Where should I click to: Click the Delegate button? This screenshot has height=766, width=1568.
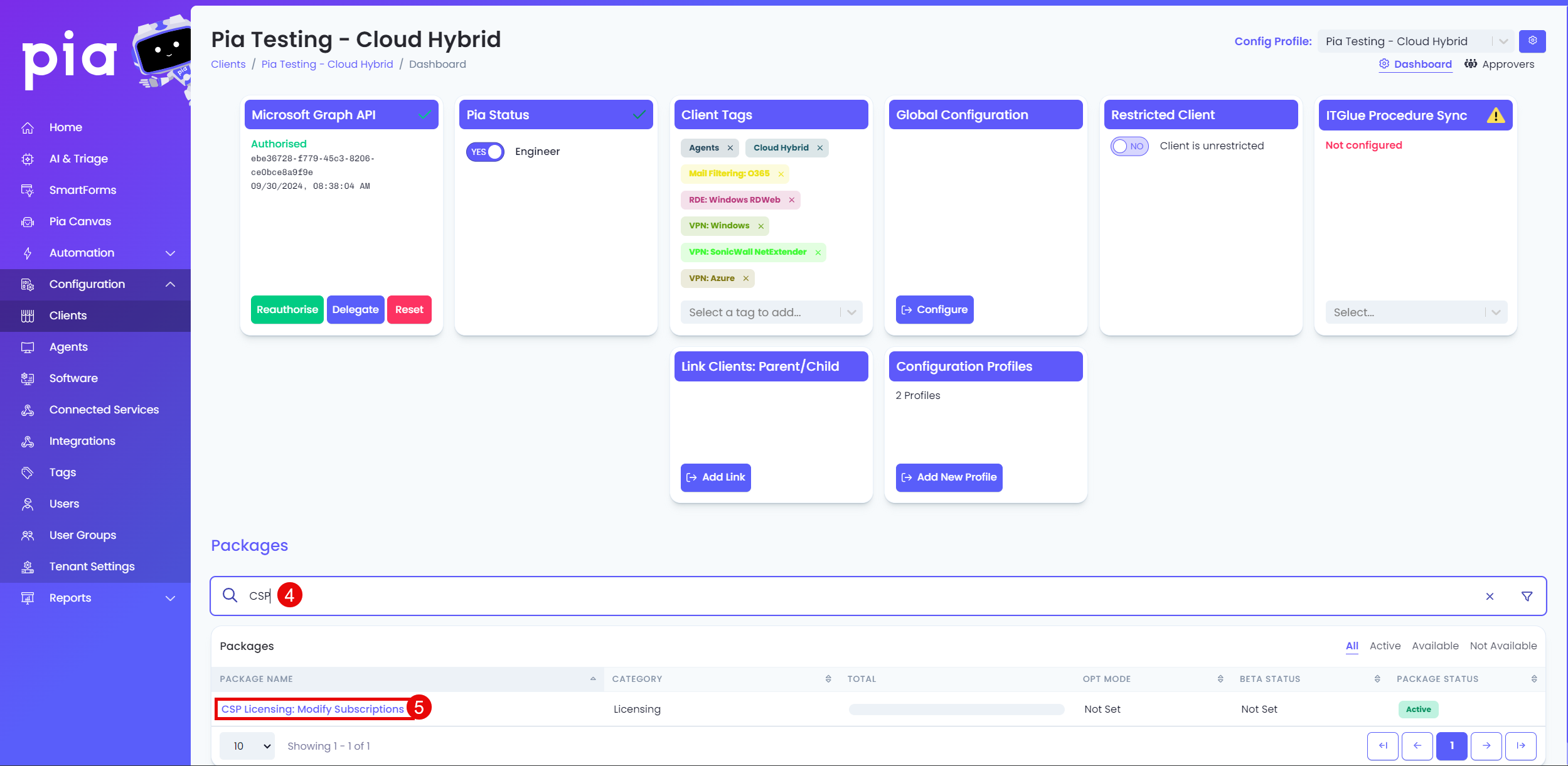click(x=355, y=309)
